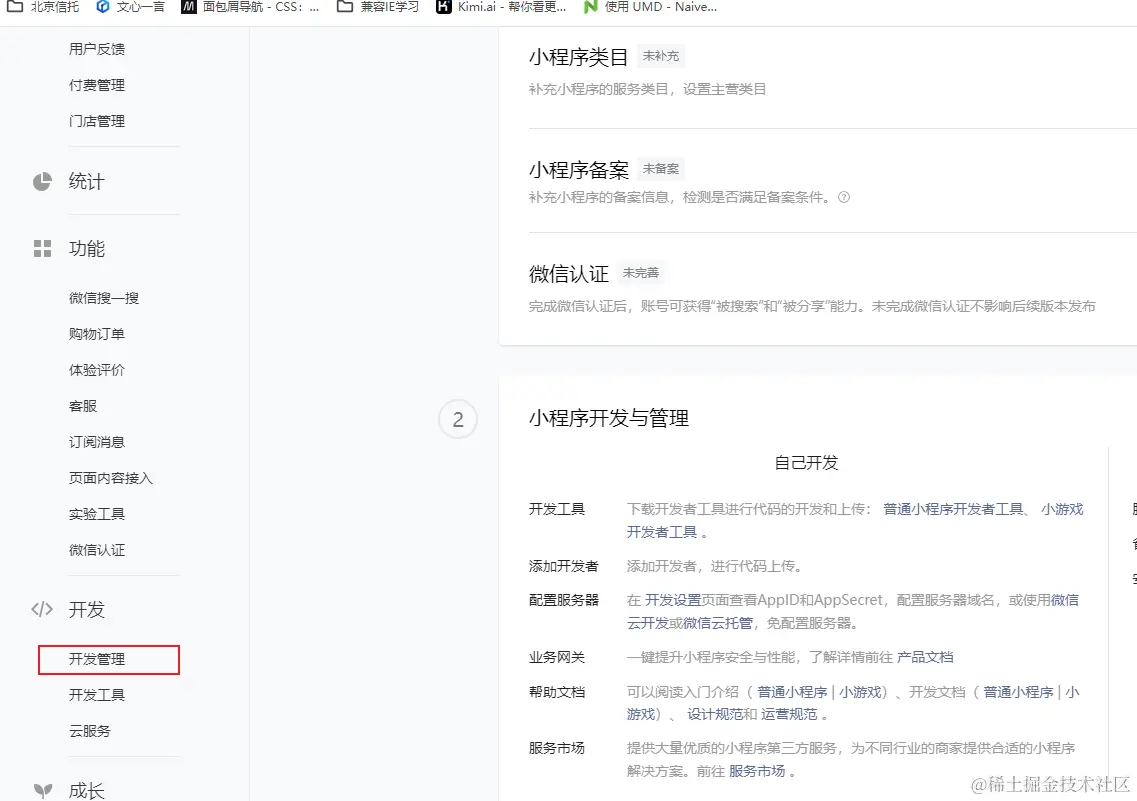Click the 微信认证 heading in main panel
The width and height of the screenshot is (1137, 801).
pyautogui.click(x=568, y=274)
